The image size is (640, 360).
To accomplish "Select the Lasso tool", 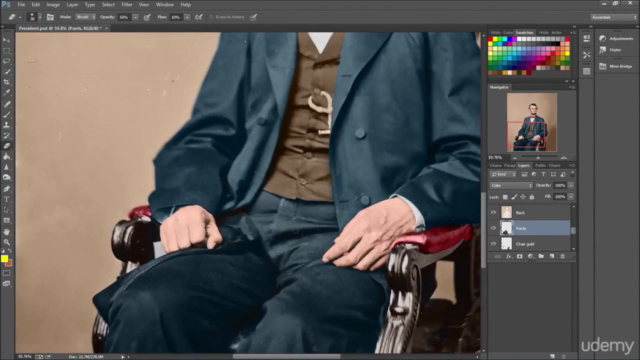I will 7,61.
